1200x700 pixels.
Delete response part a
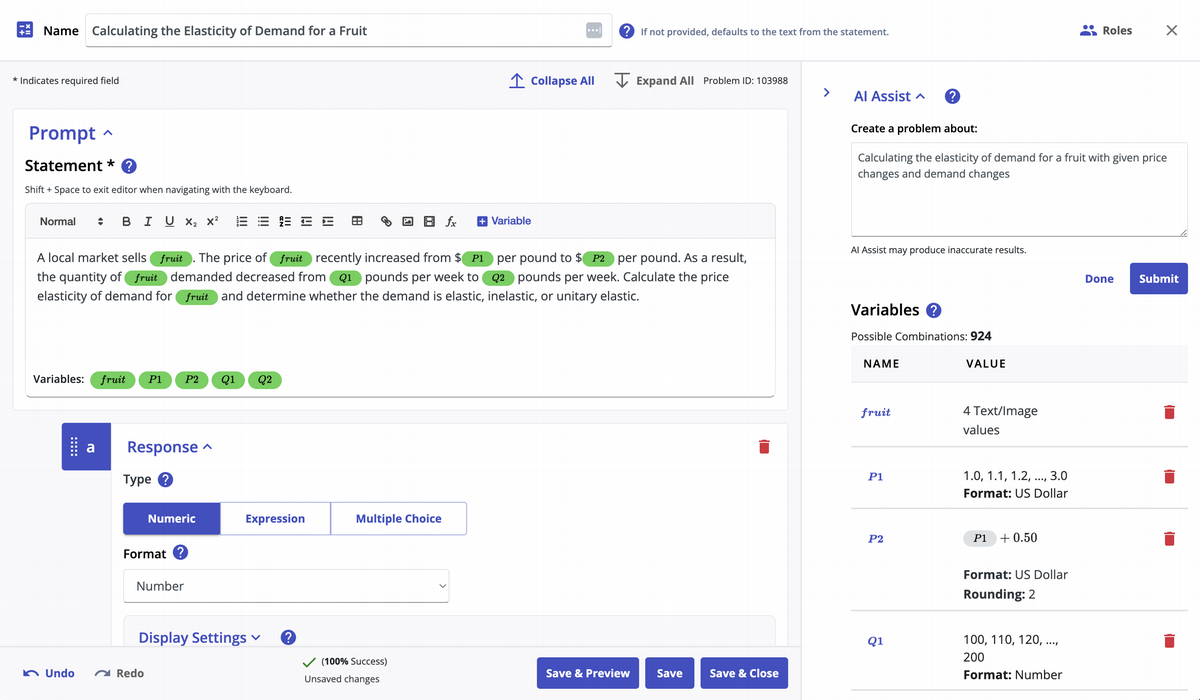coord(764,446)
